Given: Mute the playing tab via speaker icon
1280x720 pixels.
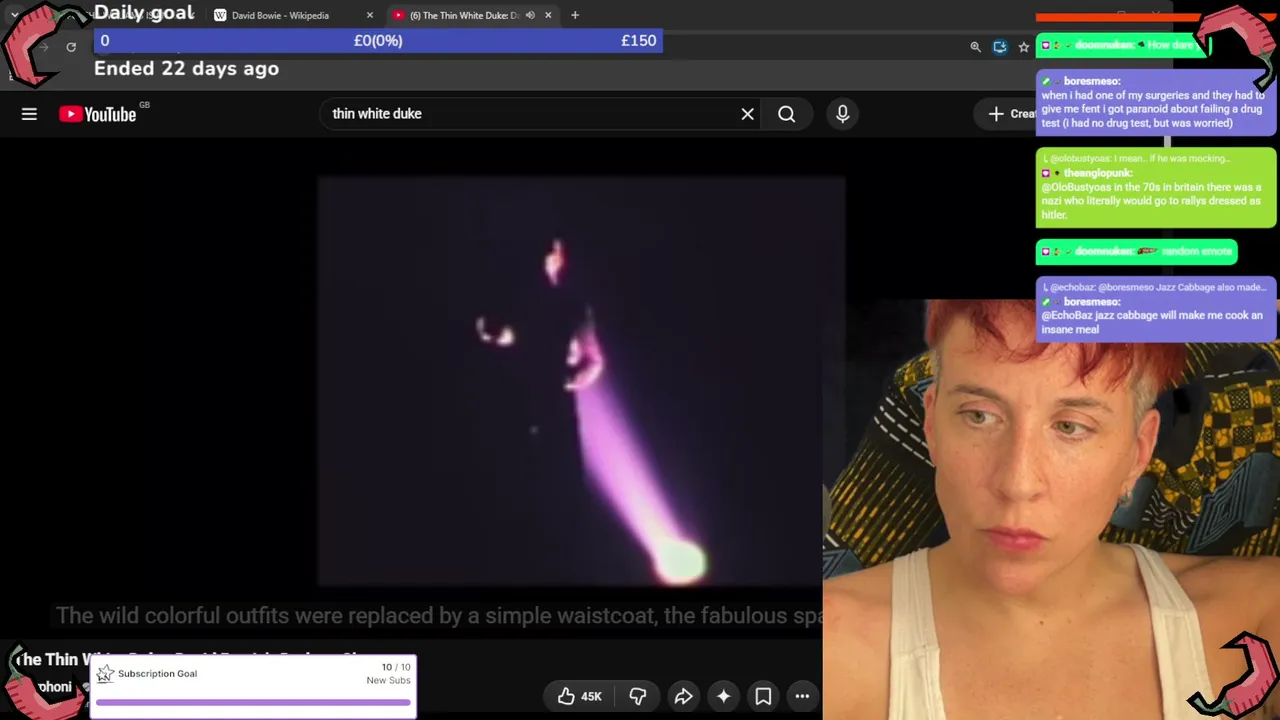Looking at the screenshot, I should (x=530, y=15).
